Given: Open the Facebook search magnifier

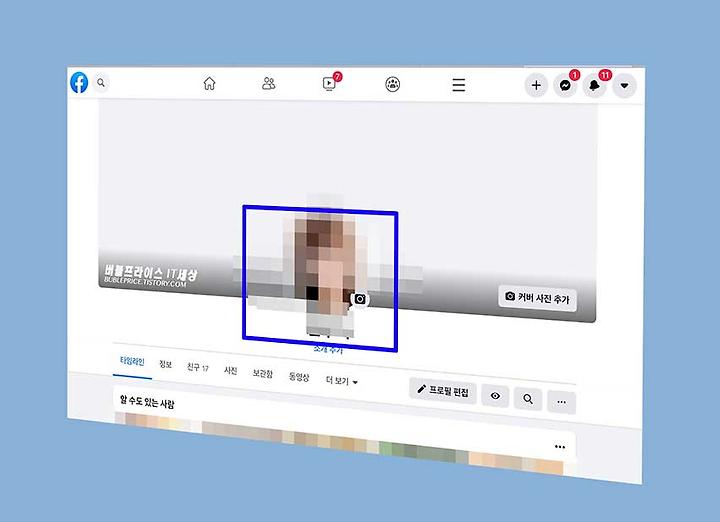Looking at the screenshot, I should [101, 83].
